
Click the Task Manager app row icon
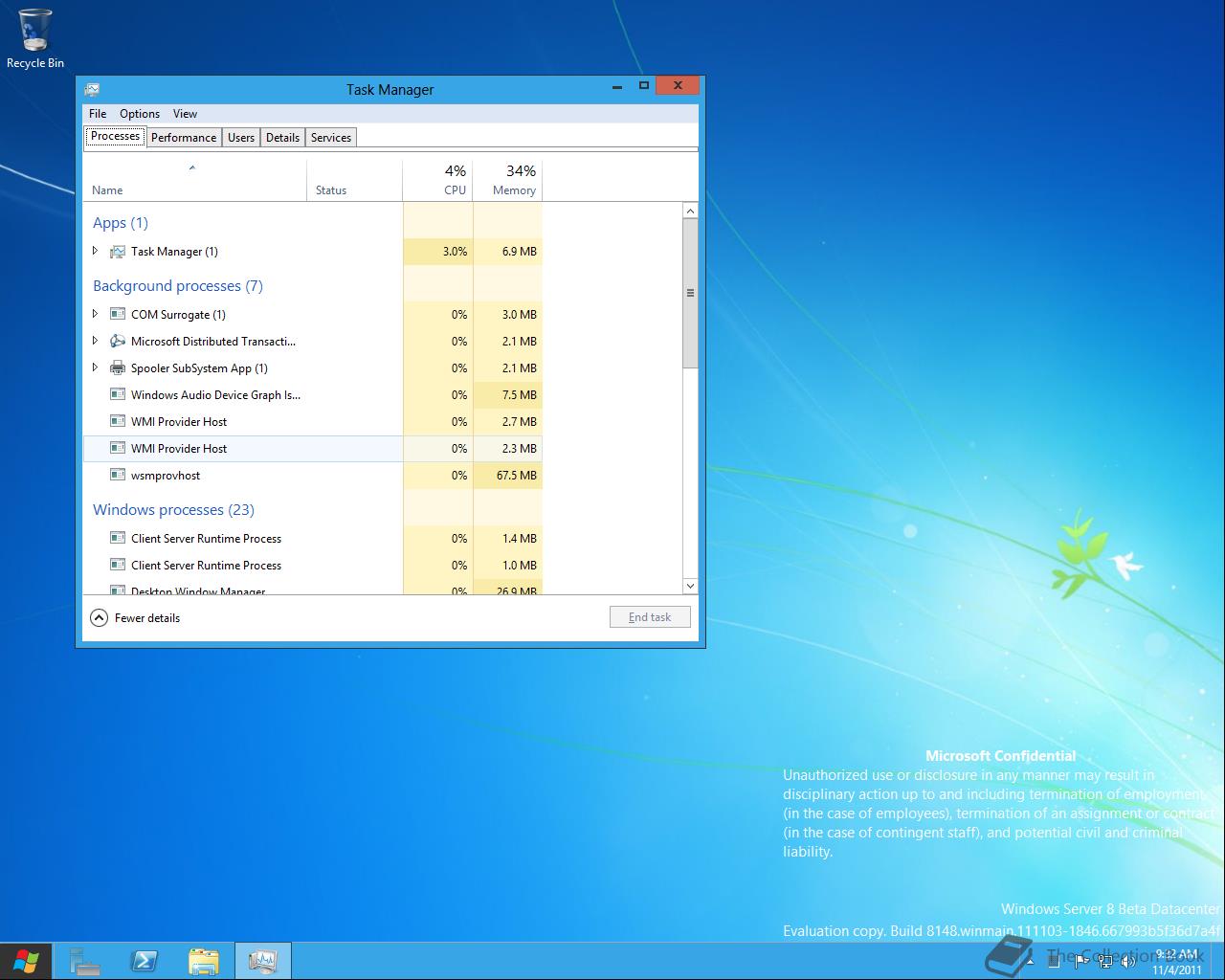[x=117, y=252]
